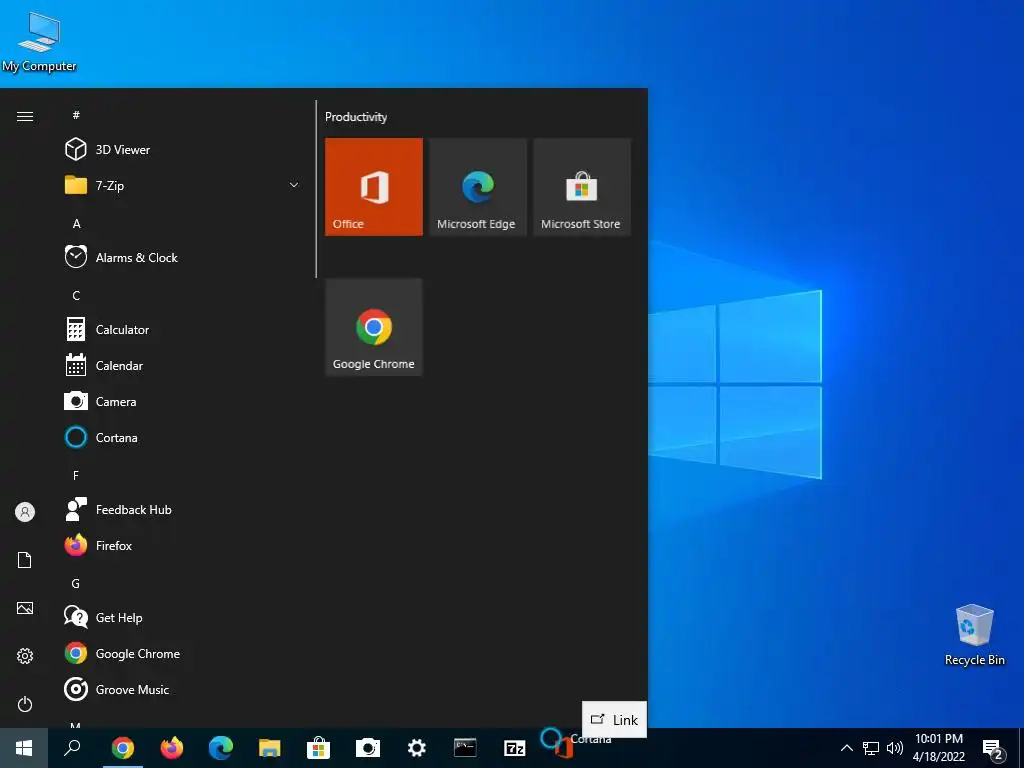This screenshot has height=768, width=1024.
Task: Click the letter C index header
Action: (76, 296)
